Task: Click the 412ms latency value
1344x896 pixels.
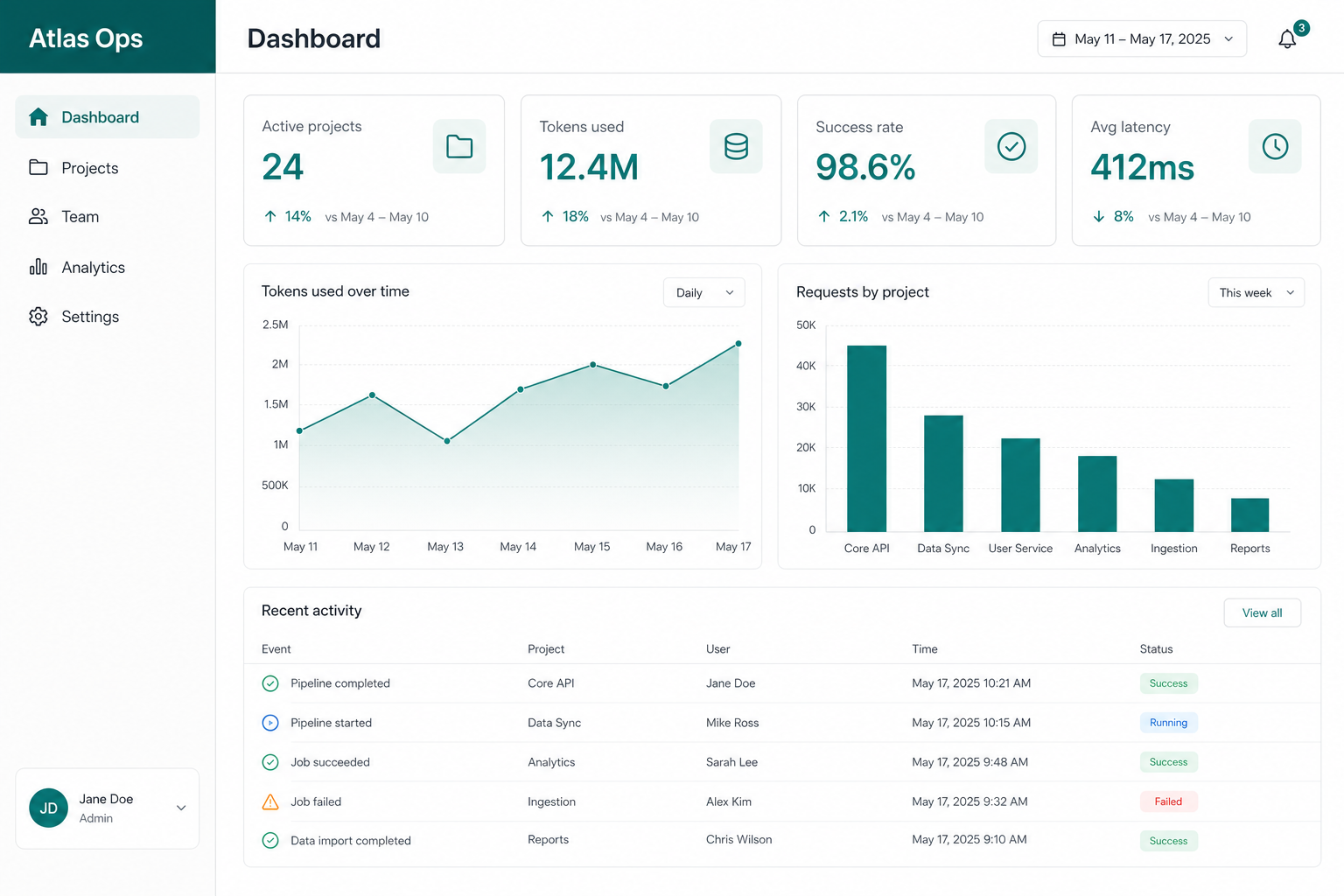Action: 1142,167
